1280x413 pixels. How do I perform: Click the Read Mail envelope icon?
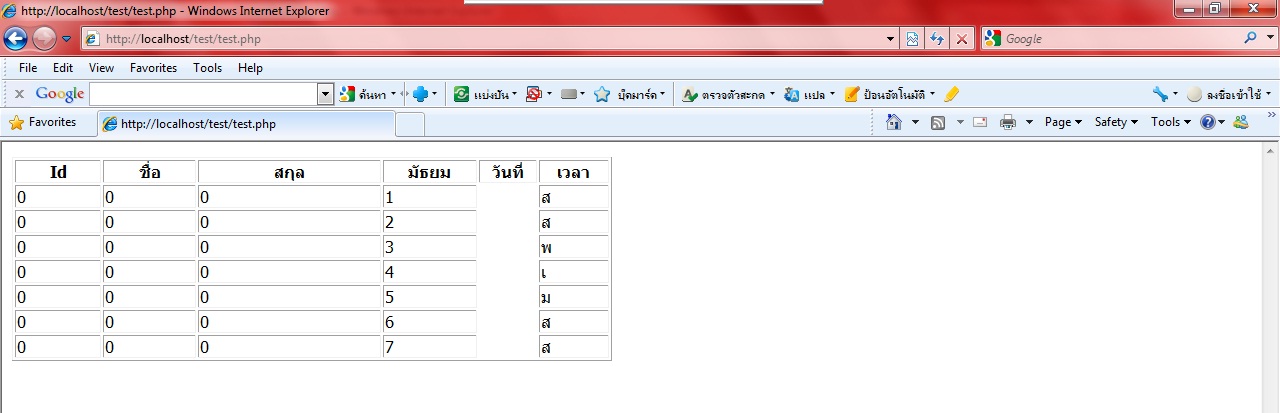pos(980,122)
